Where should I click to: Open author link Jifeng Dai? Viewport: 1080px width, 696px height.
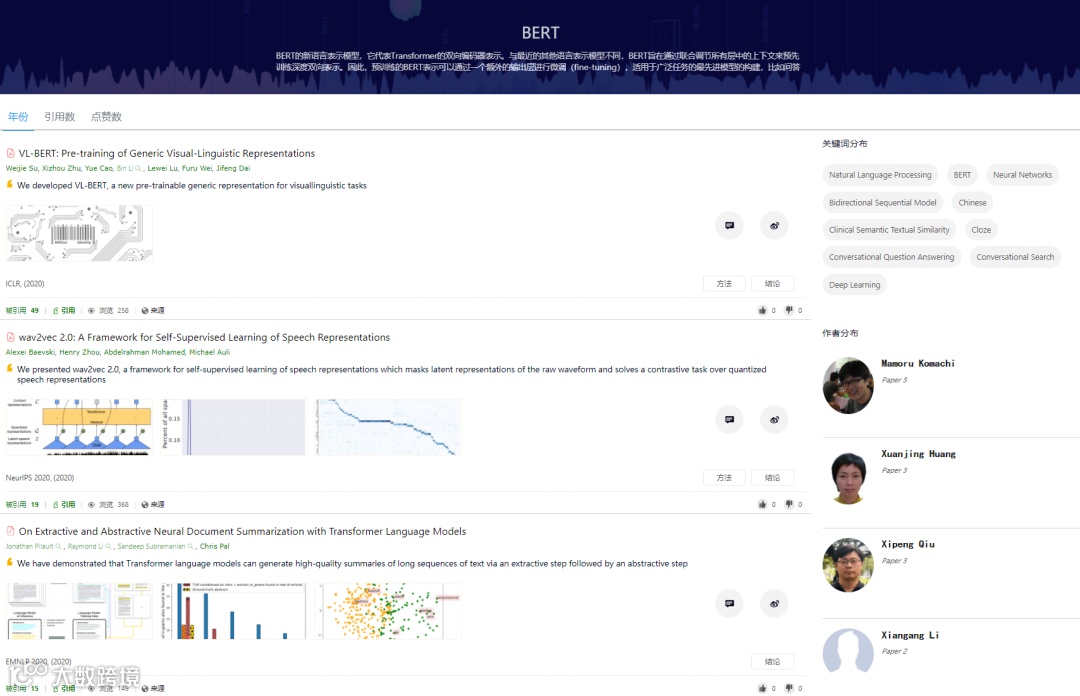[233, 168]
